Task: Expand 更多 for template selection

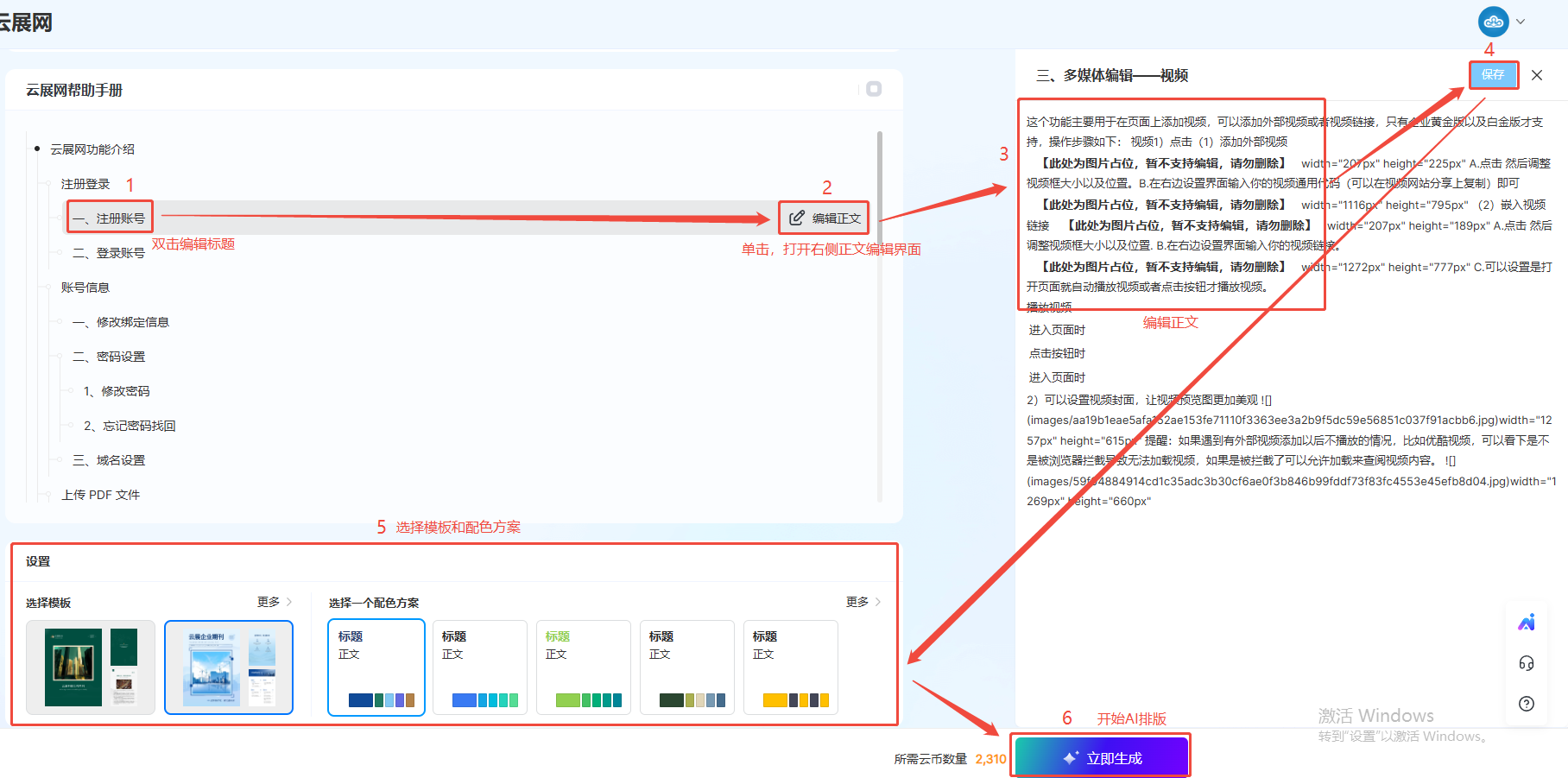Action: click(275, 602)
